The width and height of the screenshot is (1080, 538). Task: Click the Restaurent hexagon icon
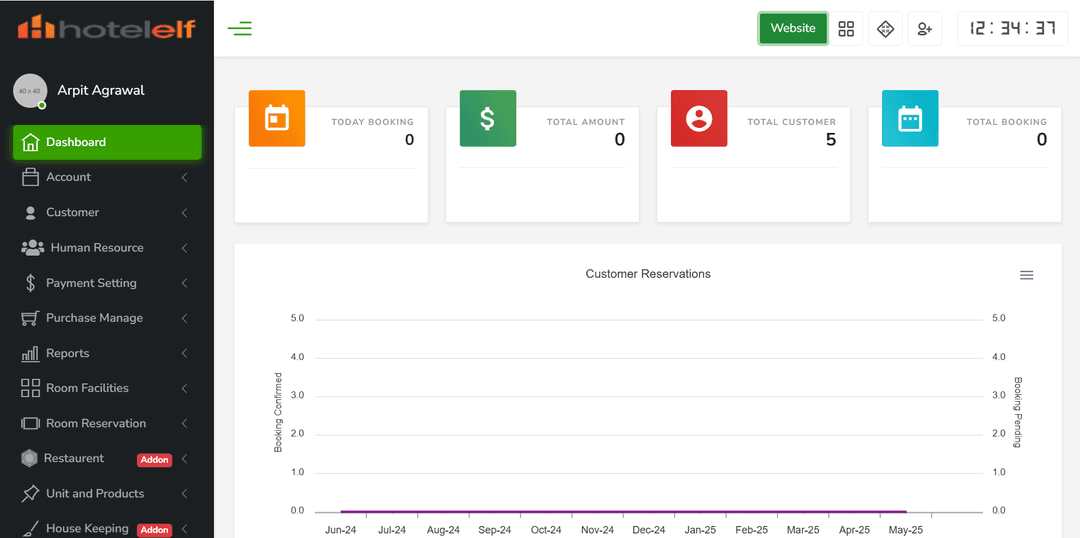coord(29,458)
